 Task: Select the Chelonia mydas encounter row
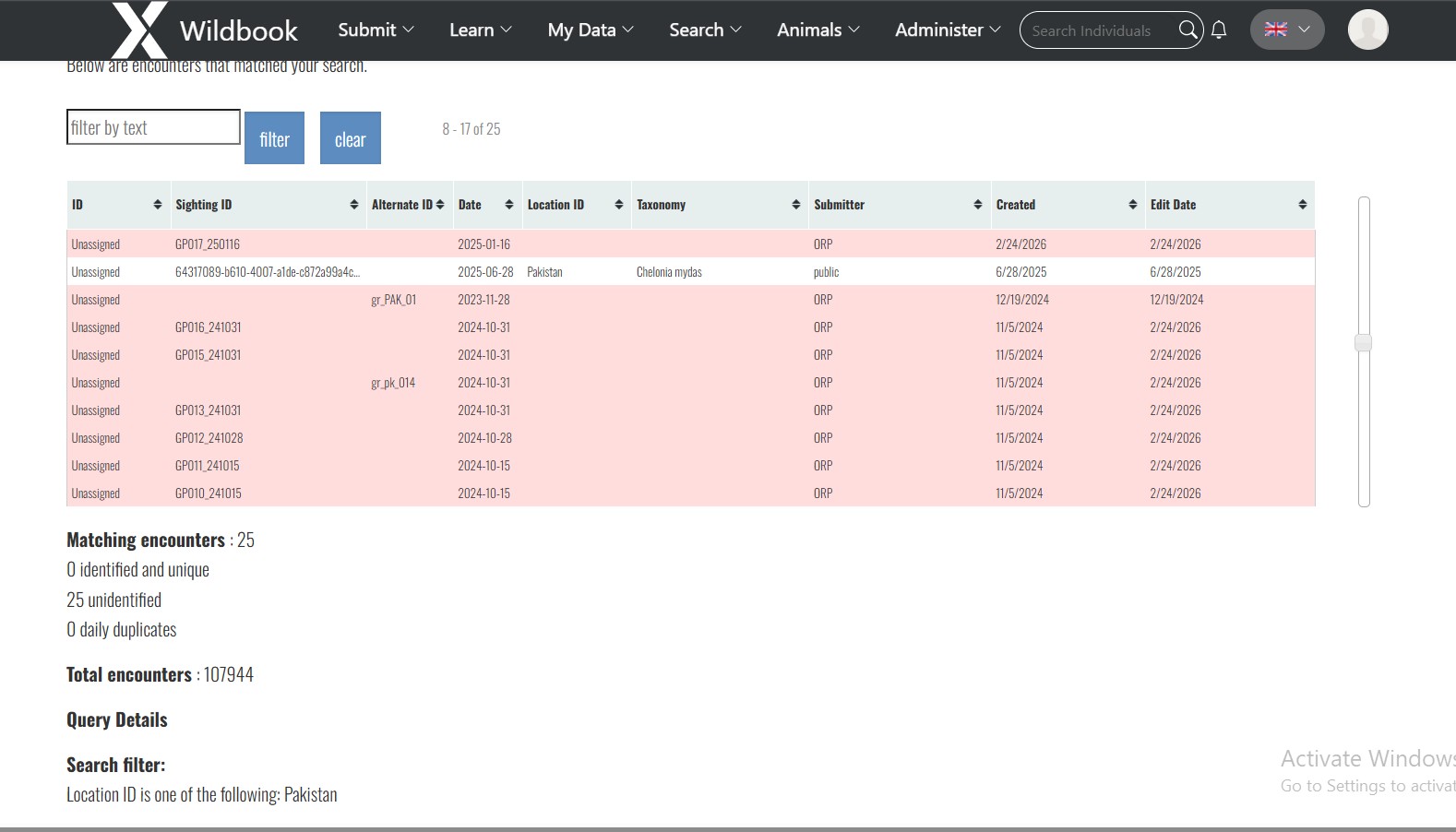point(669,272)
